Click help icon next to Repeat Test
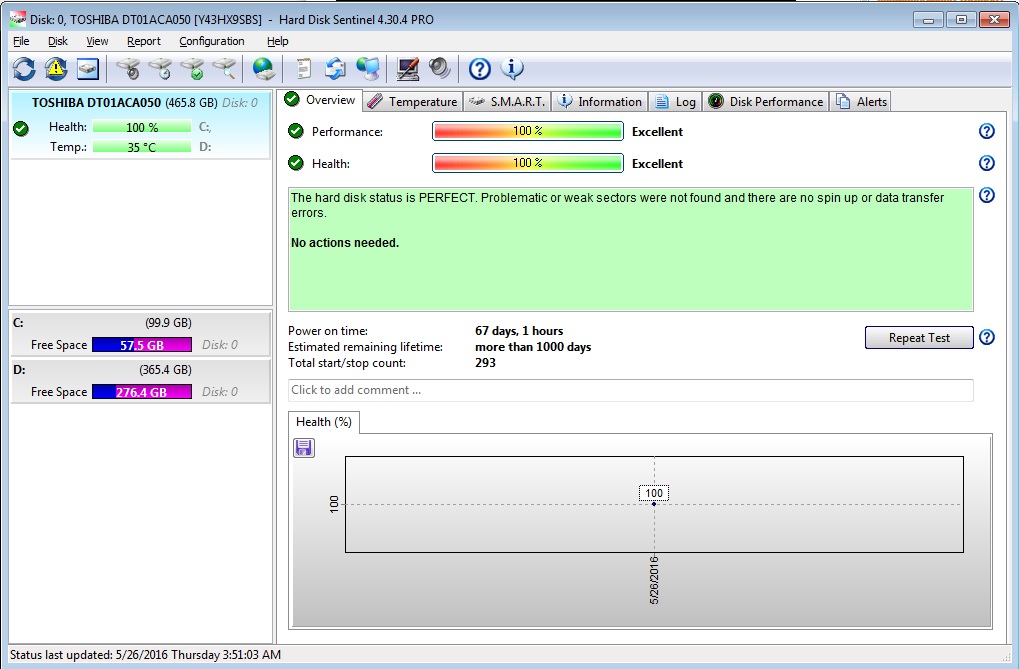This screenshot has width=1019, height=669. [x=986, y=338]
